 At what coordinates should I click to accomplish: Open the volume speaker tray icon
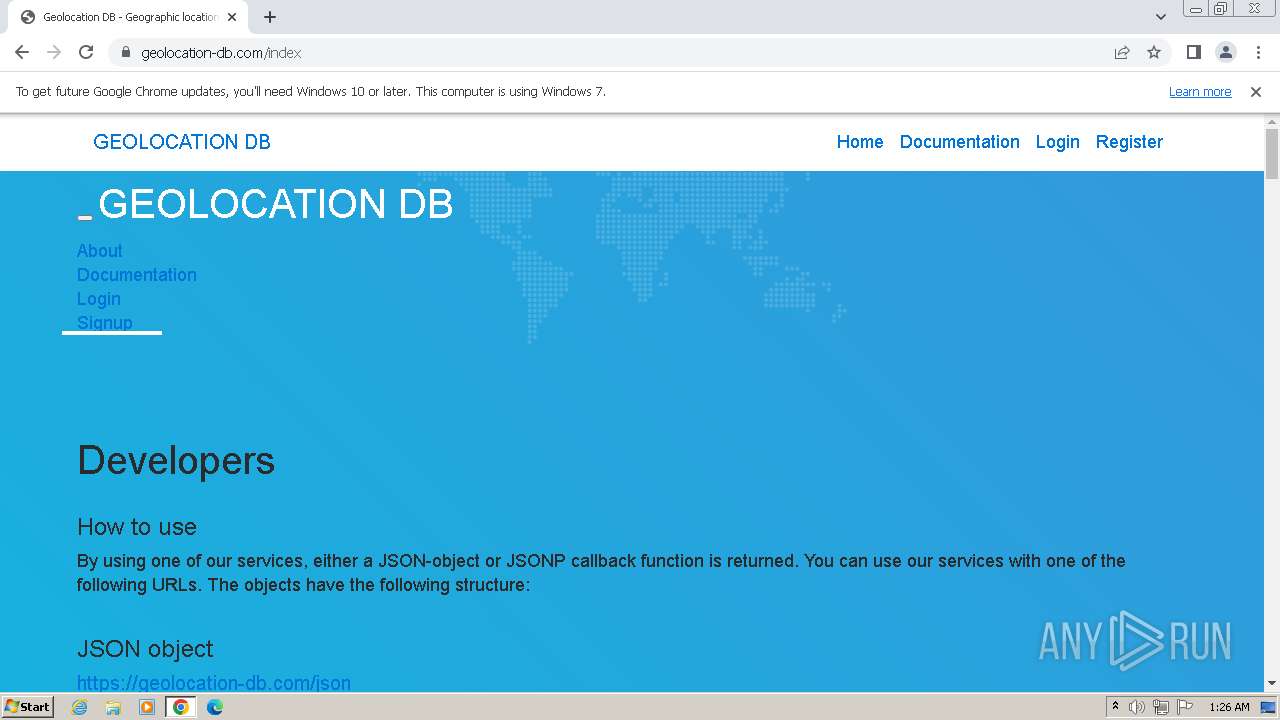1137,707
